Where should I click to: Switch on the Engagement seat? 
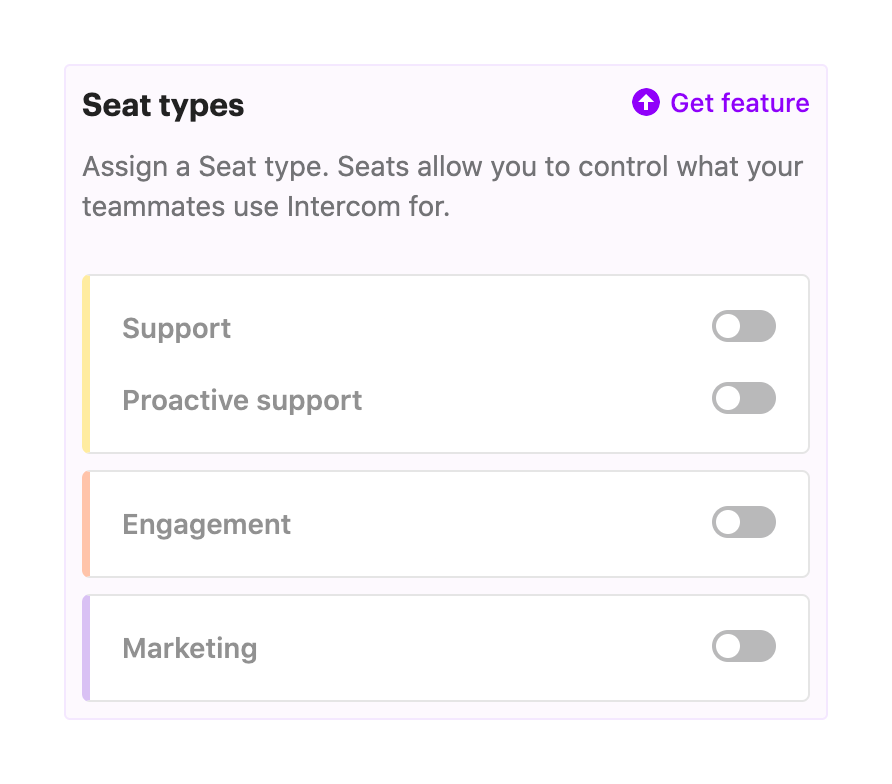click(744, 523)
